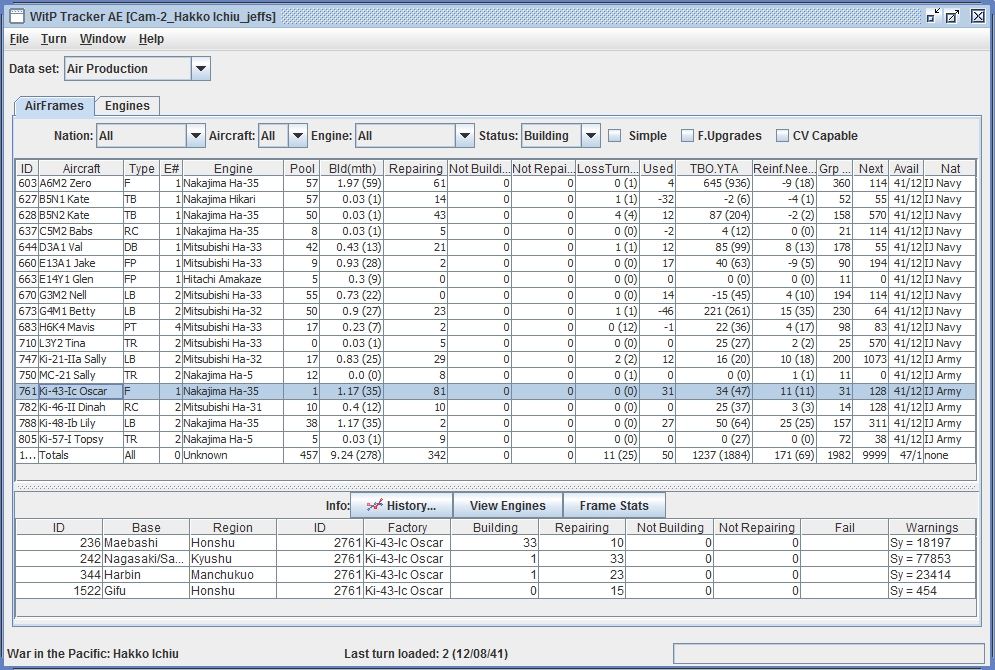Viewport: 995px width, 670px height.
Task: Open the File menu
Action: coord(19,39)
